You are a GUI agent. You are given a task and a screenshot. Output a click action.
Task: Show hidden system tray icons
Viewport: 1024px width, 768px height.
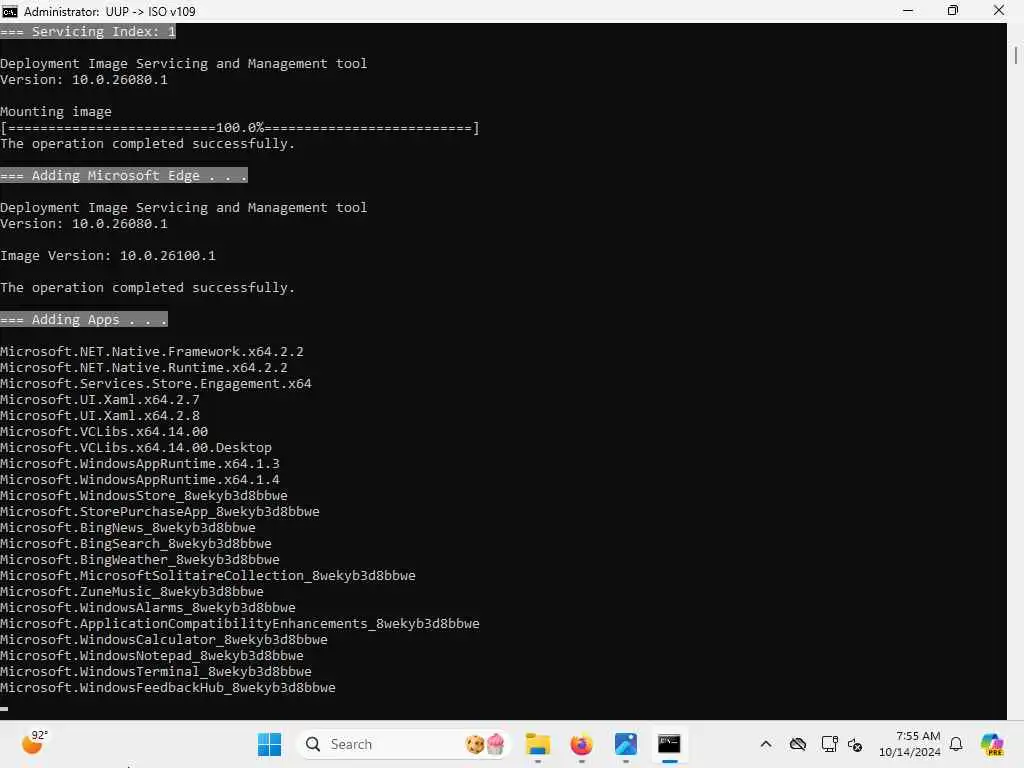pos(766,744)
